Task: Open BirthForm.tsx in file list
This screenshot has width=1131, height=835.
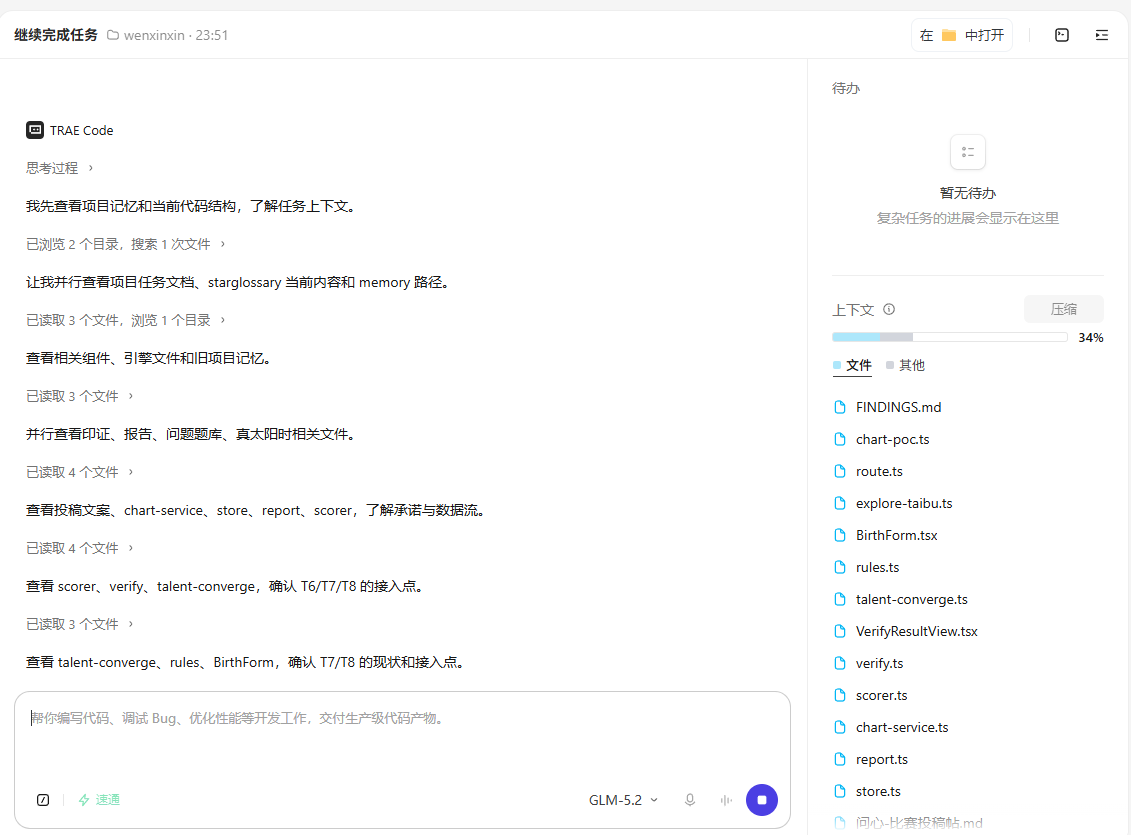Action: pos(897,535)
